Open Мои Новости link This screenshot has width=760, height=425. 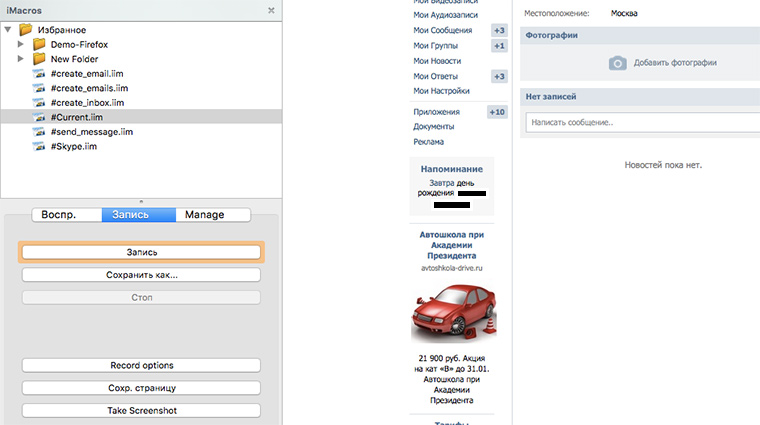pyautogui.click(x=437, y=61)
